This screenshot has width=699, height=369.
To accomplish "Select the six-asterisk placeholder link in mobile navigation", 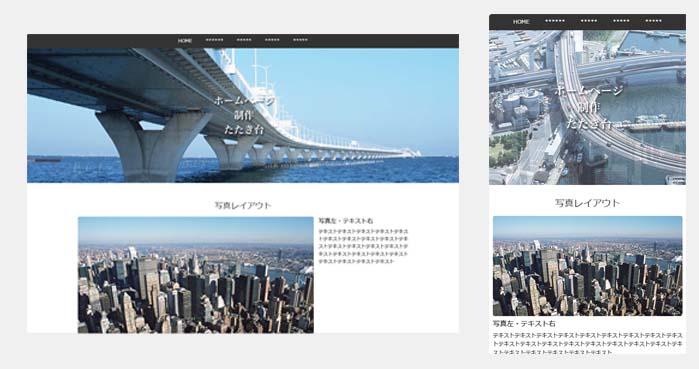I will [555, 21].
